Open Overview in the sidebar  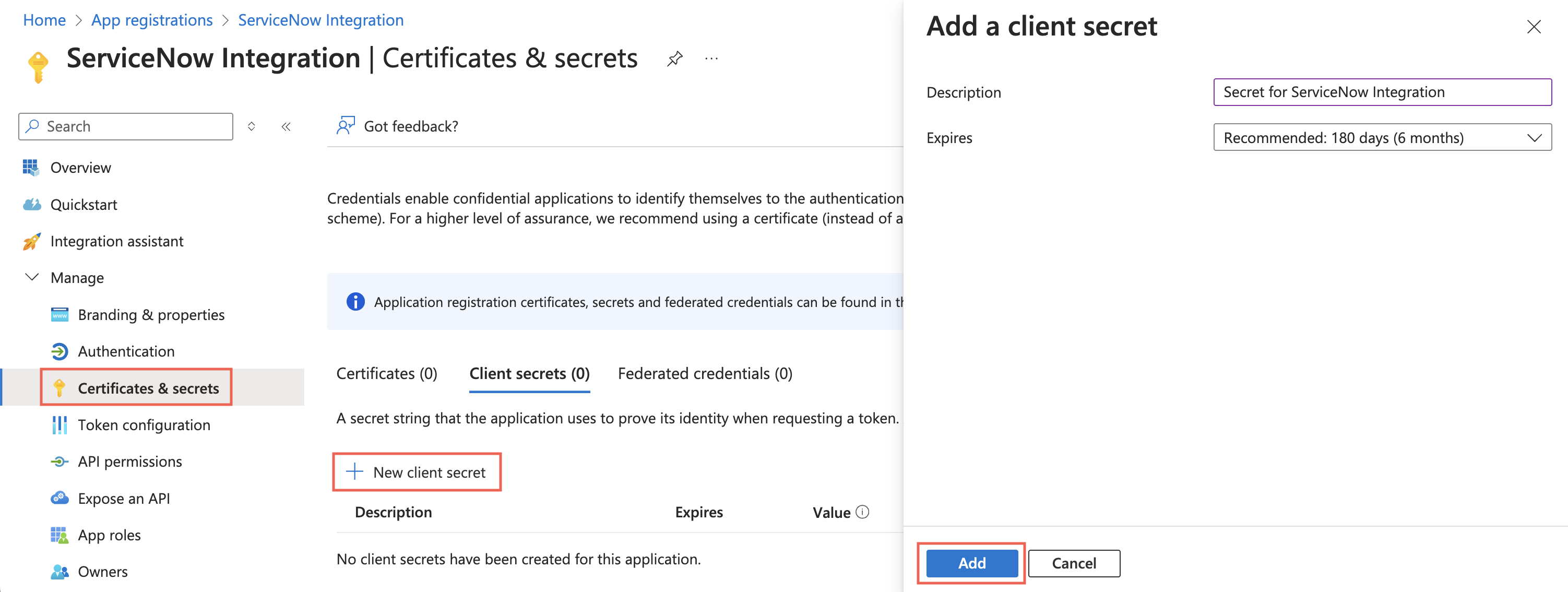pyautogui.click(x=80, y=168)
